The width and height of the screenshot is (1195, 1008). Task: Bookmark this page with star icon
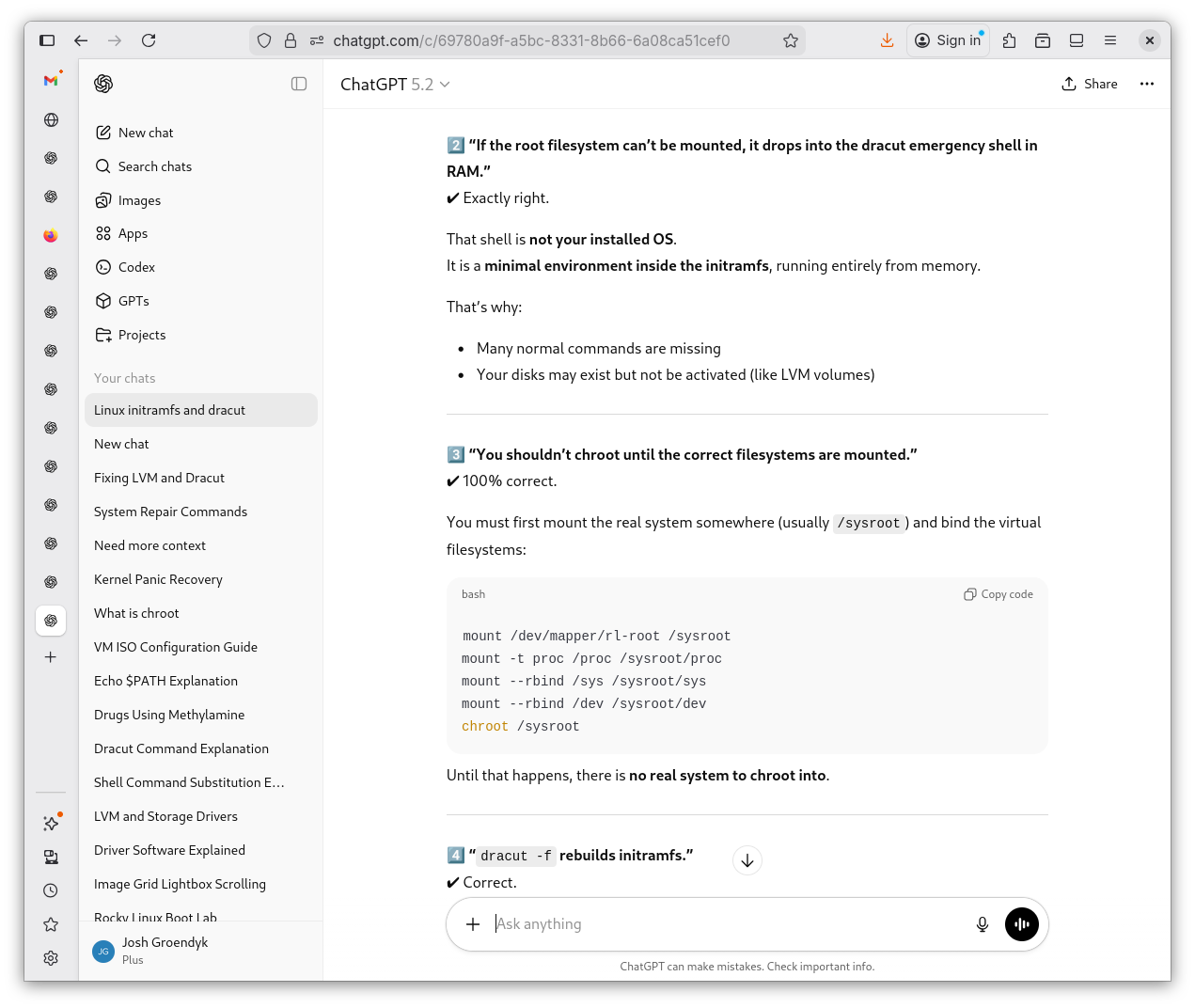point(790,40)
